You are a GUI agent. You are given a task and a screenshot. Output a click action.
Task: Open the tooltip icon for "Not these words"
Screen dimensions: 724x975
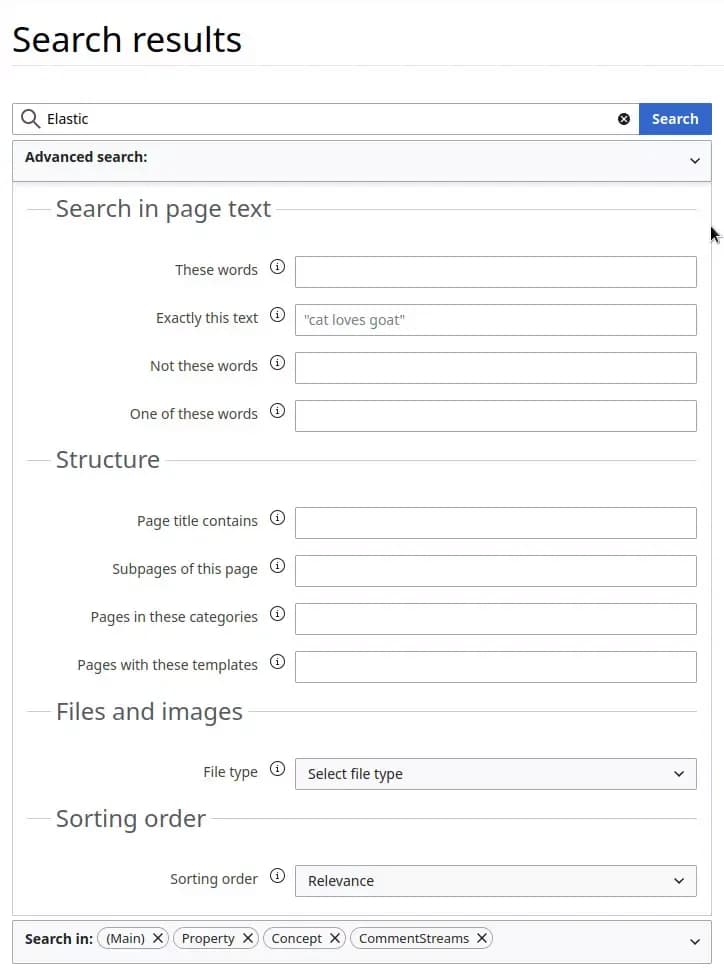click(277, 364)
